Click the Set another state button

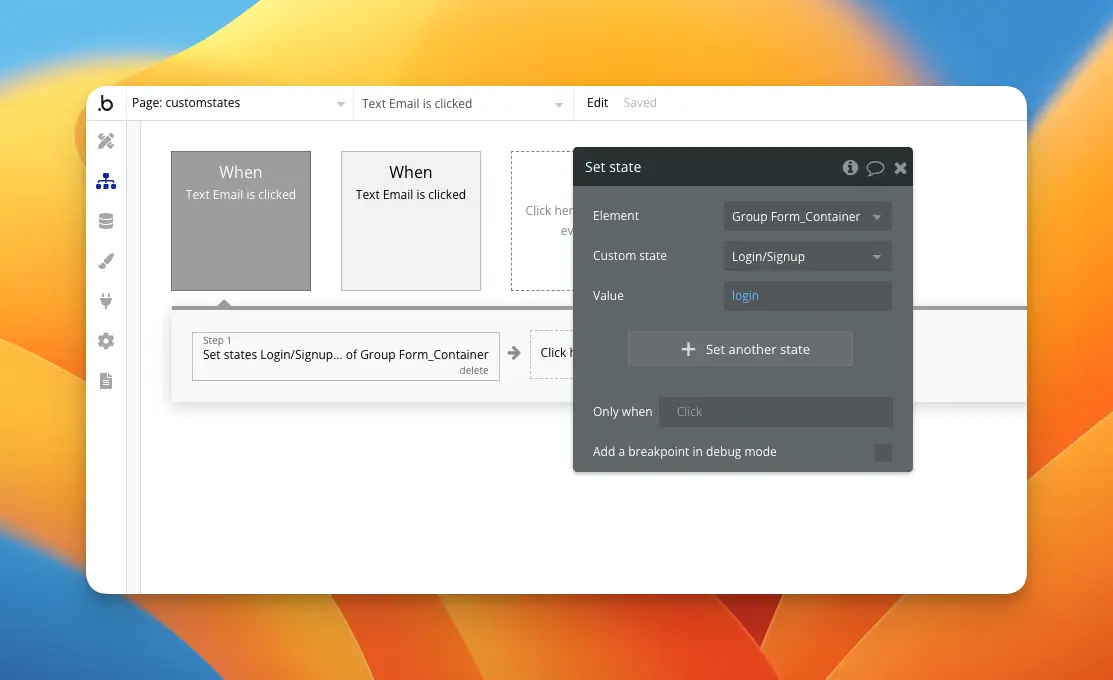coord(740,348)
